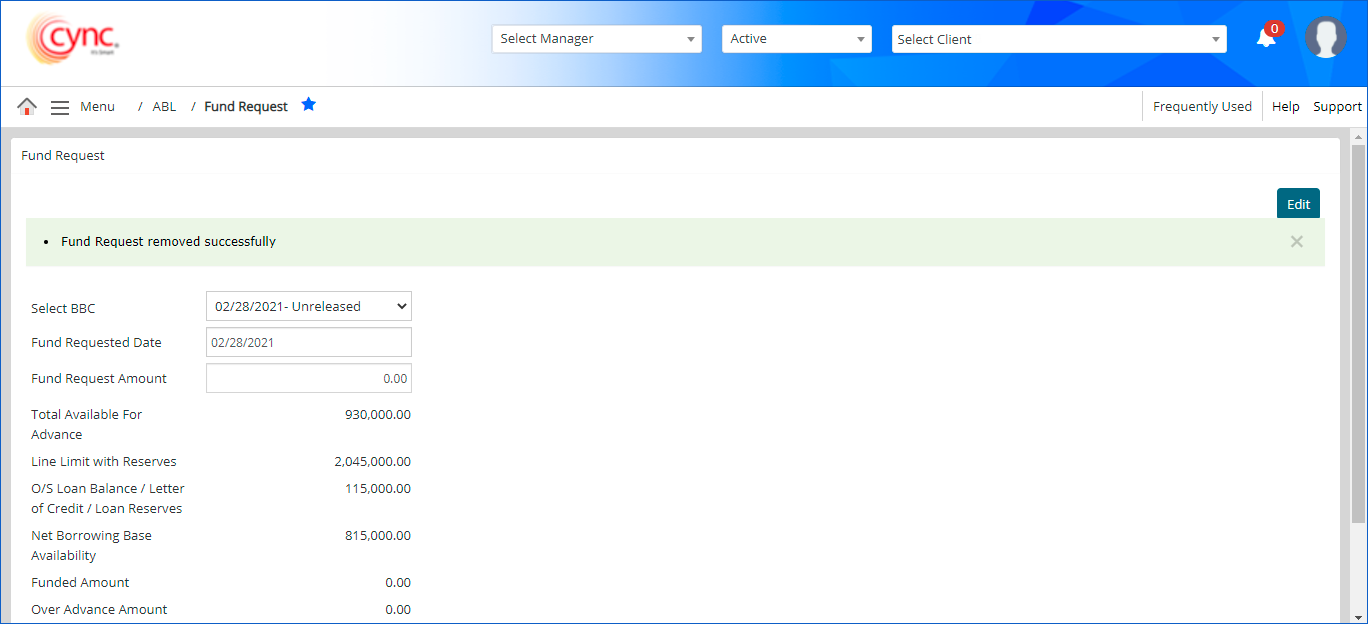Viewport: 1368px width, 624px height.
Task: Dismiss the success message with X
Action: coord(1296,241)
